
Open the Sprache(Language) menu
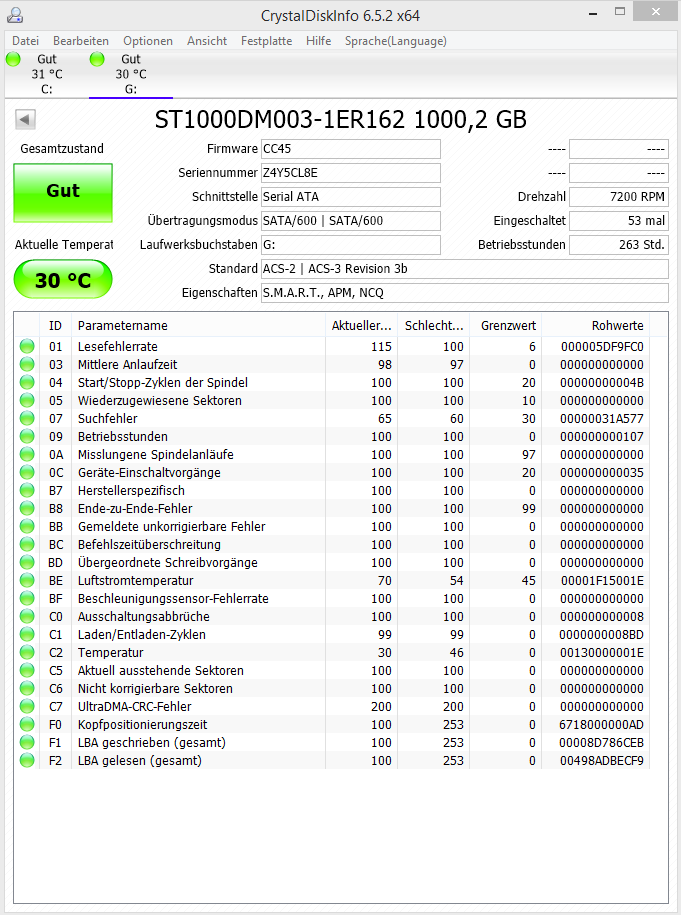[x=396, y=41]
